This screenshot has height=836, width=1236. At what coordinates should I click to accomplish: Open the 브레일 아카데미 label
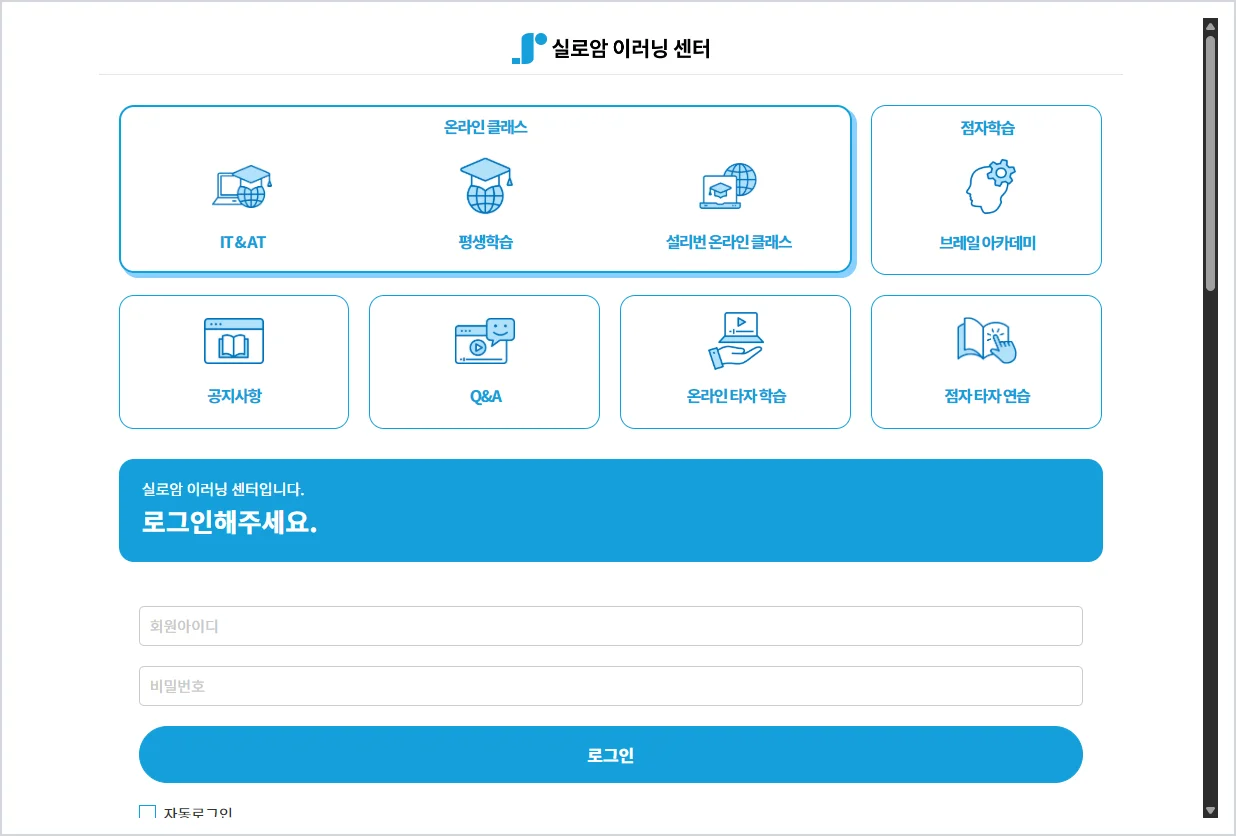(x=987, y=243)
